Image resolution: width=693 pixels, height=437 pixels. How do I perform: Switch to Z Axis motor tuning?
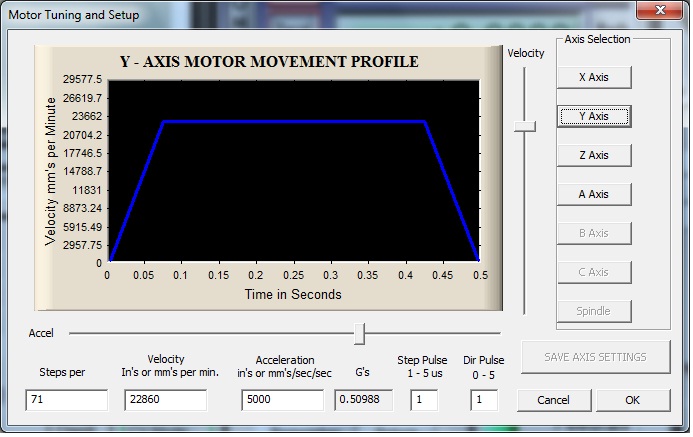pyautogui.click(x=594, y=155)
